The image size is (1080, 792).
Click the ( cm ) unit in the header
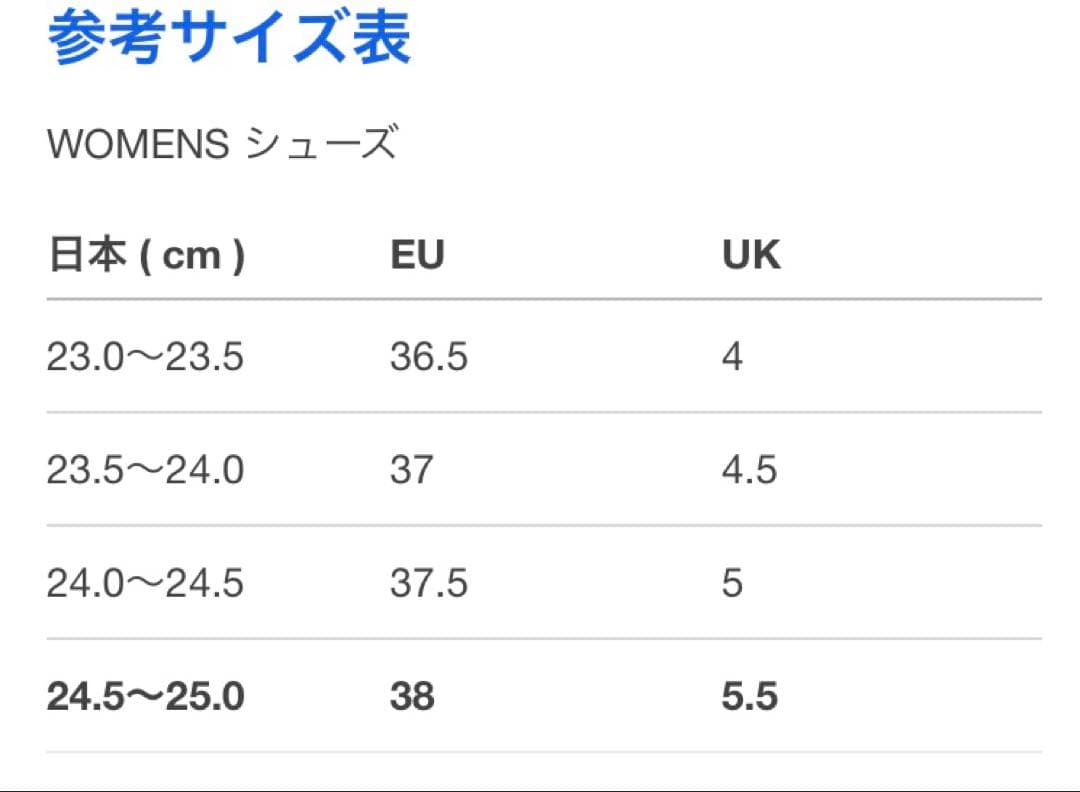pyautogui.click(x=191, y=257)
